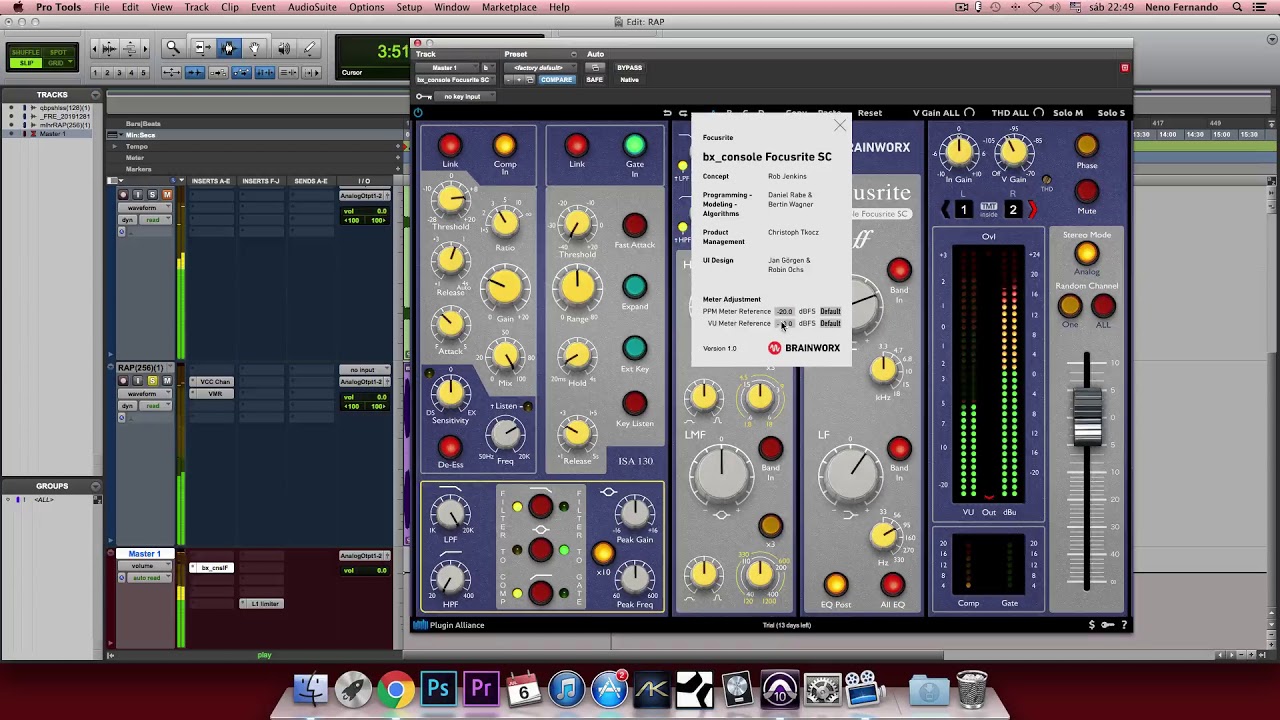This screenshot has height=720, width=1280.
Task: Open Finder from the dock
Action: (x=309, y=689)
